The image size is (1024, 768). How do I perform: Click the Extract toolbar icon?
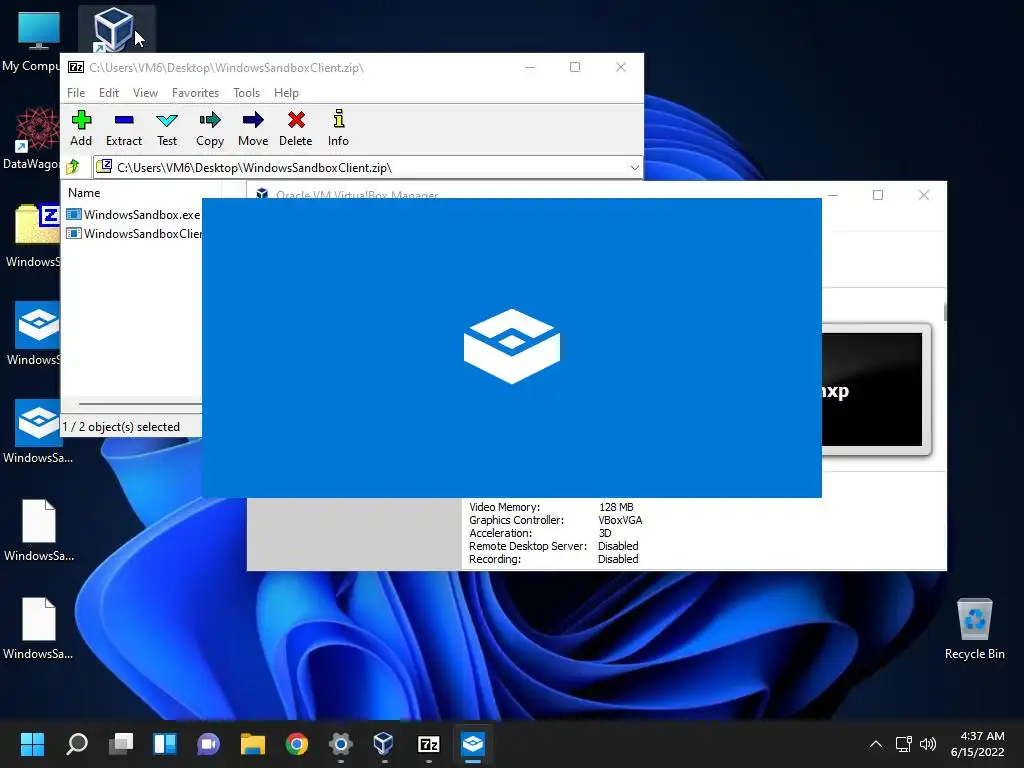(123, 128)
